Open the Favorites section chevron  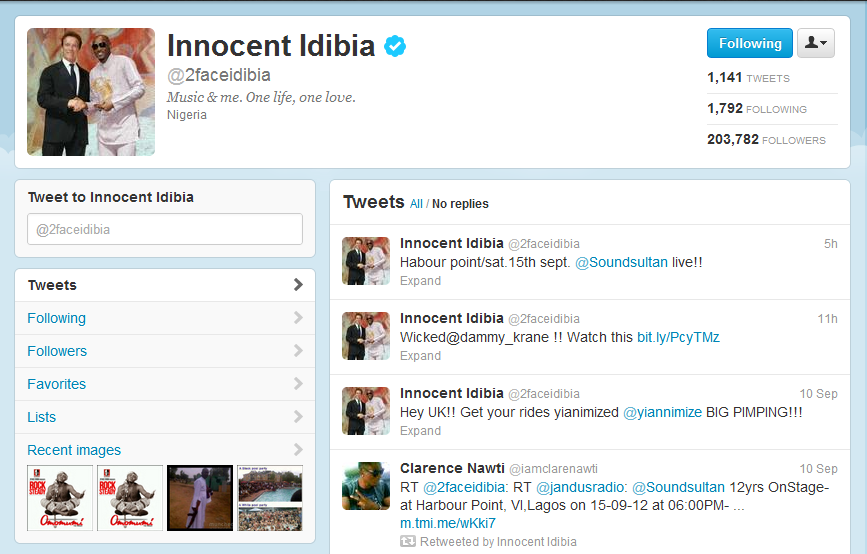coord(298,384)
